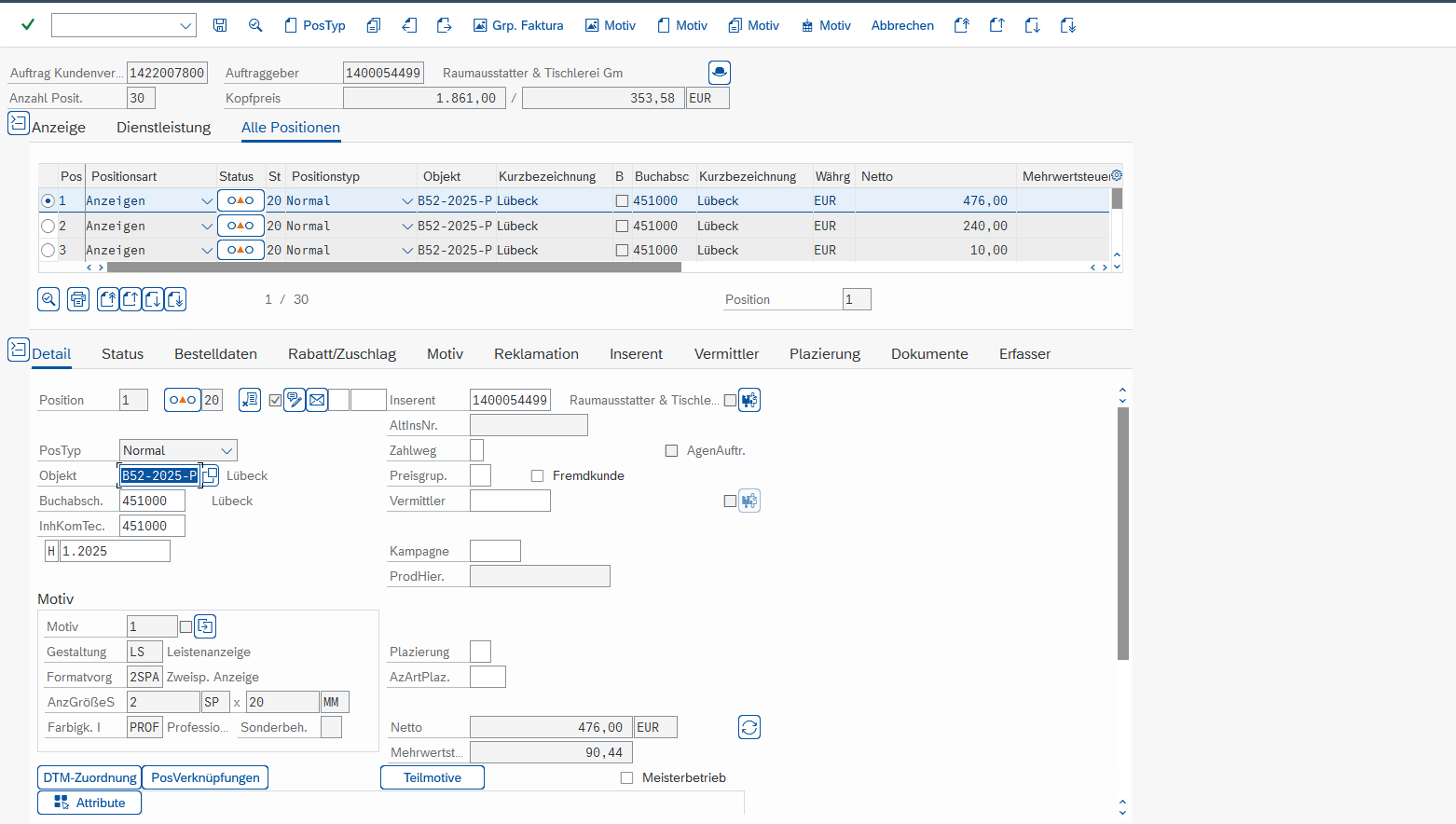This screenshot has height=824, width=1456.
Task: Uncheck the checked box beside pencil icon
Action: [275, 400]
